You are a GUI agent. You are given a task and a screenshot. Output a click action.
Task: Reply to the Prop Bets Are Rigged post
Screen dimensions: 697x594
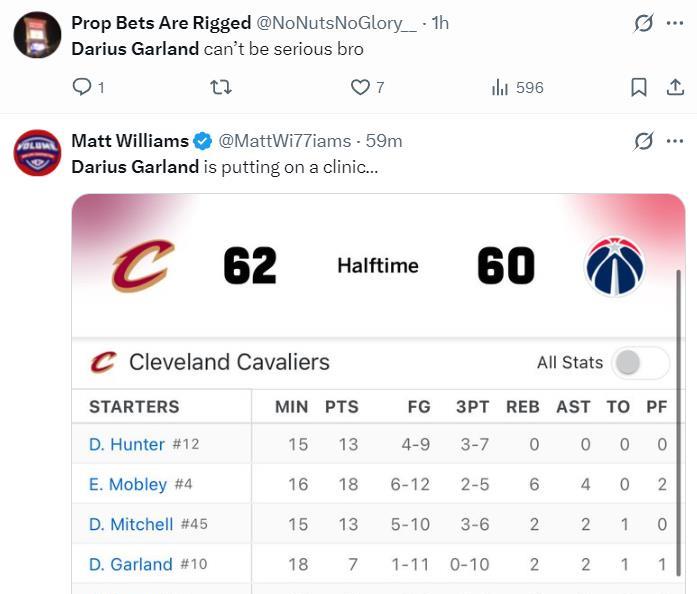point(82,88)
